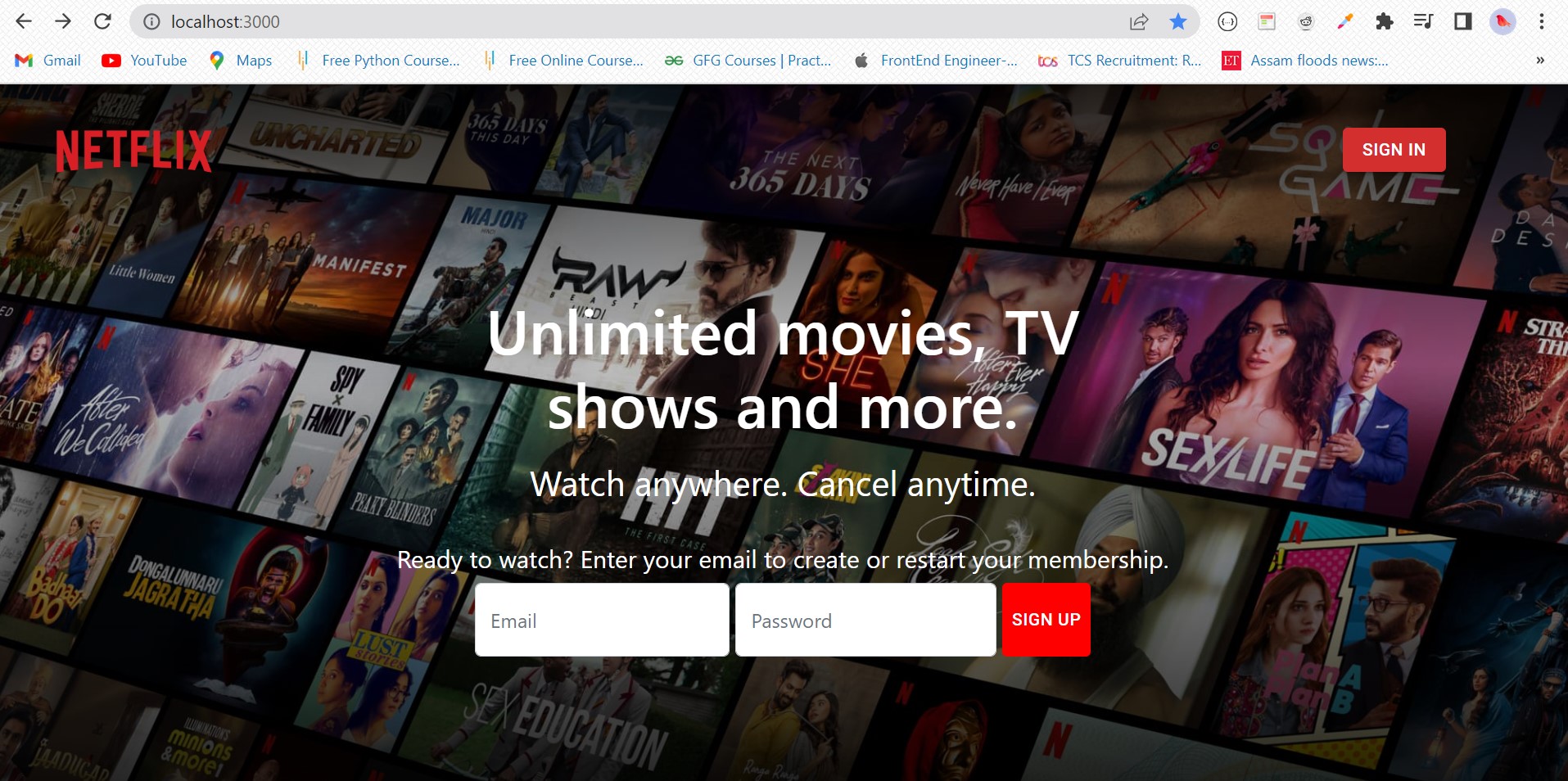Click the Email input field
This screenshot has height=781, width=1568.
coord(601,620)
